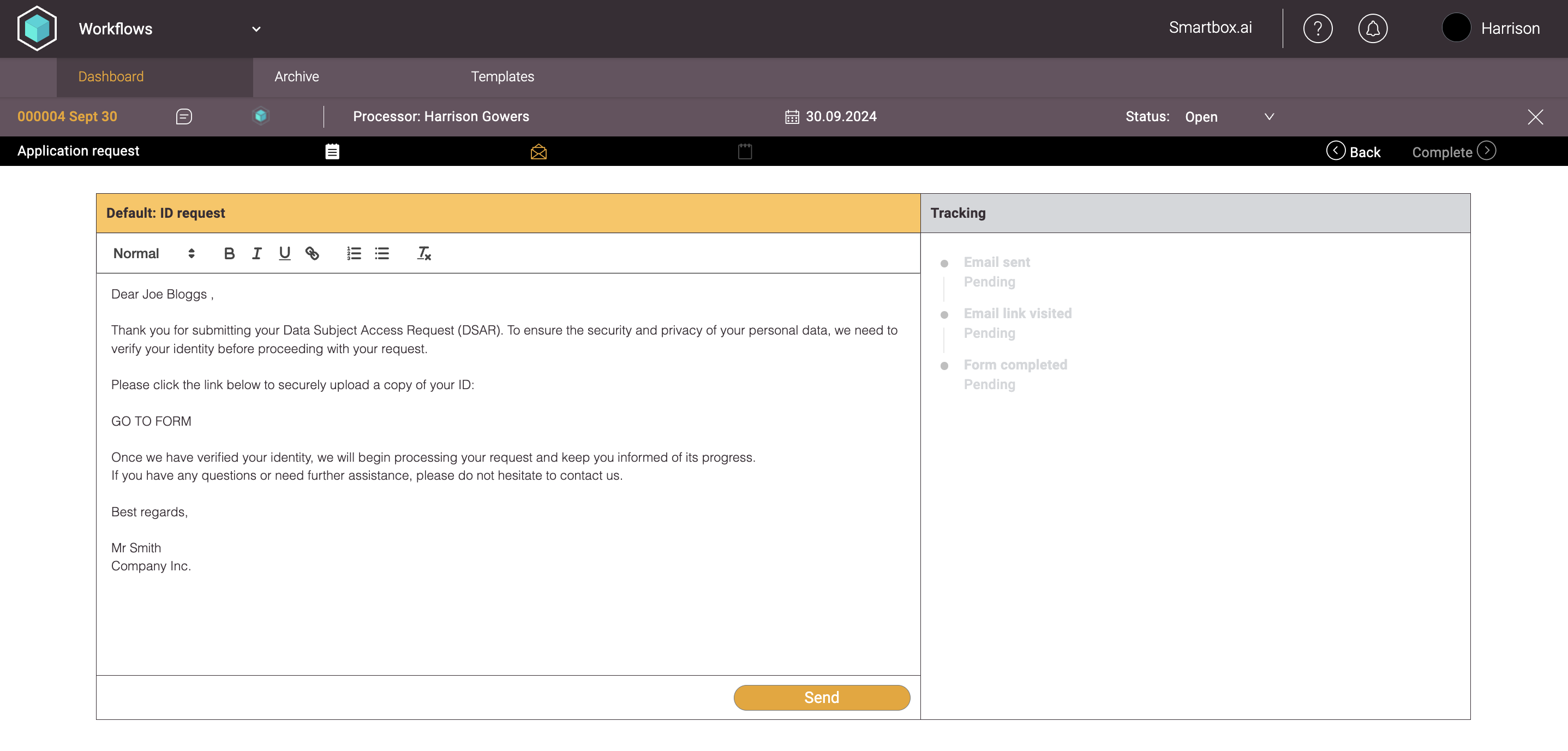Viewport: 1568px width, 751px height.
Task: Go Back to previous step
Action: pyautogui.click(x=1353, y=152)
